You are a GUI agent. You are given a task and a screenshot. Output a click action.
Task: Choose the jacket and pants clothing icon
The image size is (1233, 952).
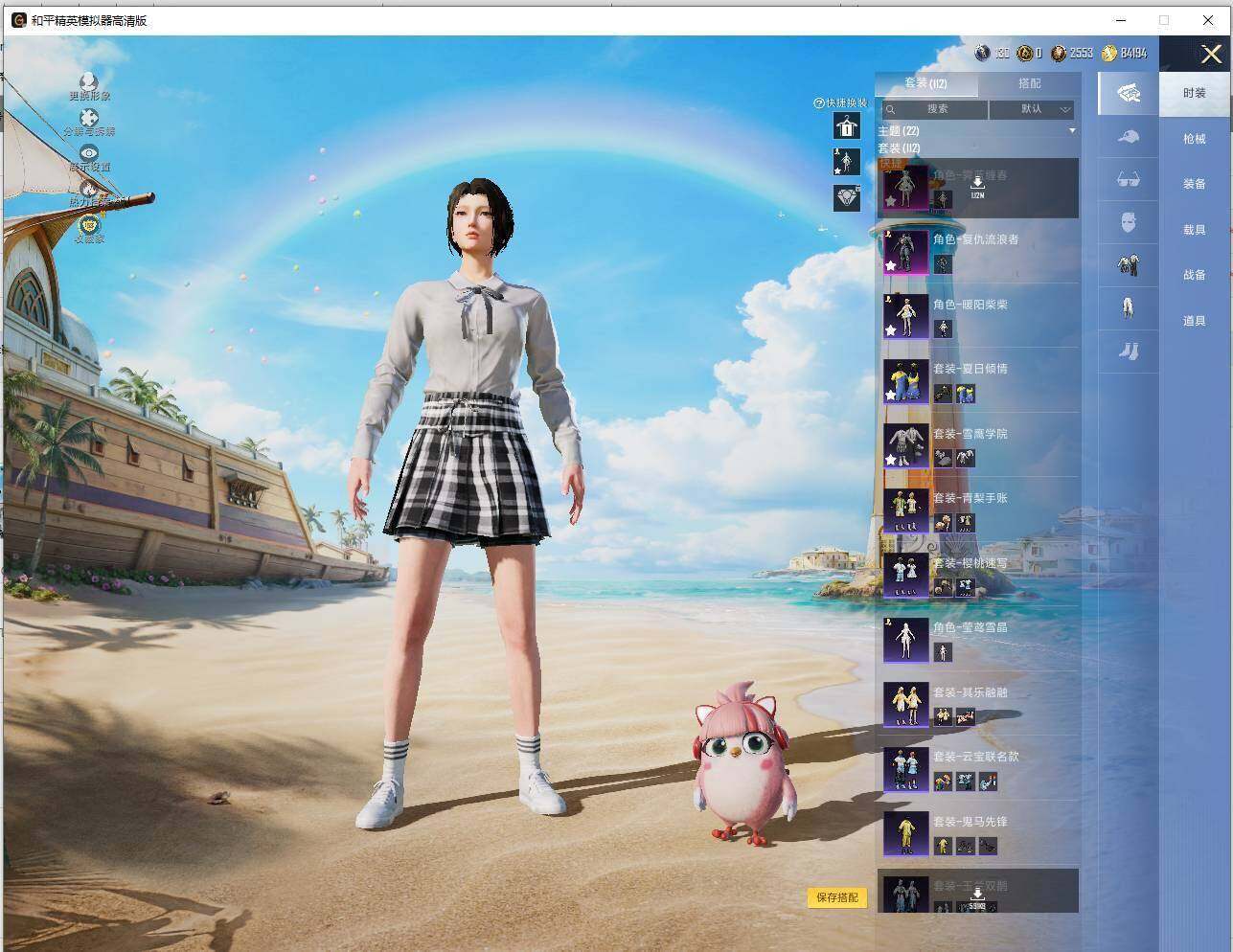point(1129,263)
